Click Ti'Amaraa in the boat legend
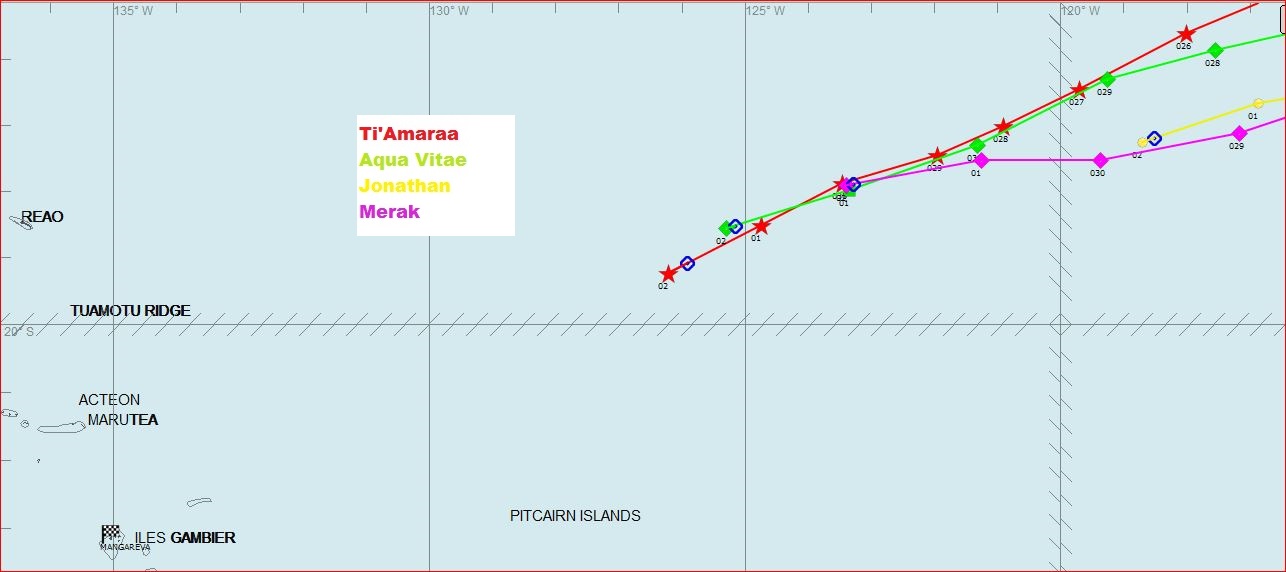The image size is (1286, 572). point(408,134)
